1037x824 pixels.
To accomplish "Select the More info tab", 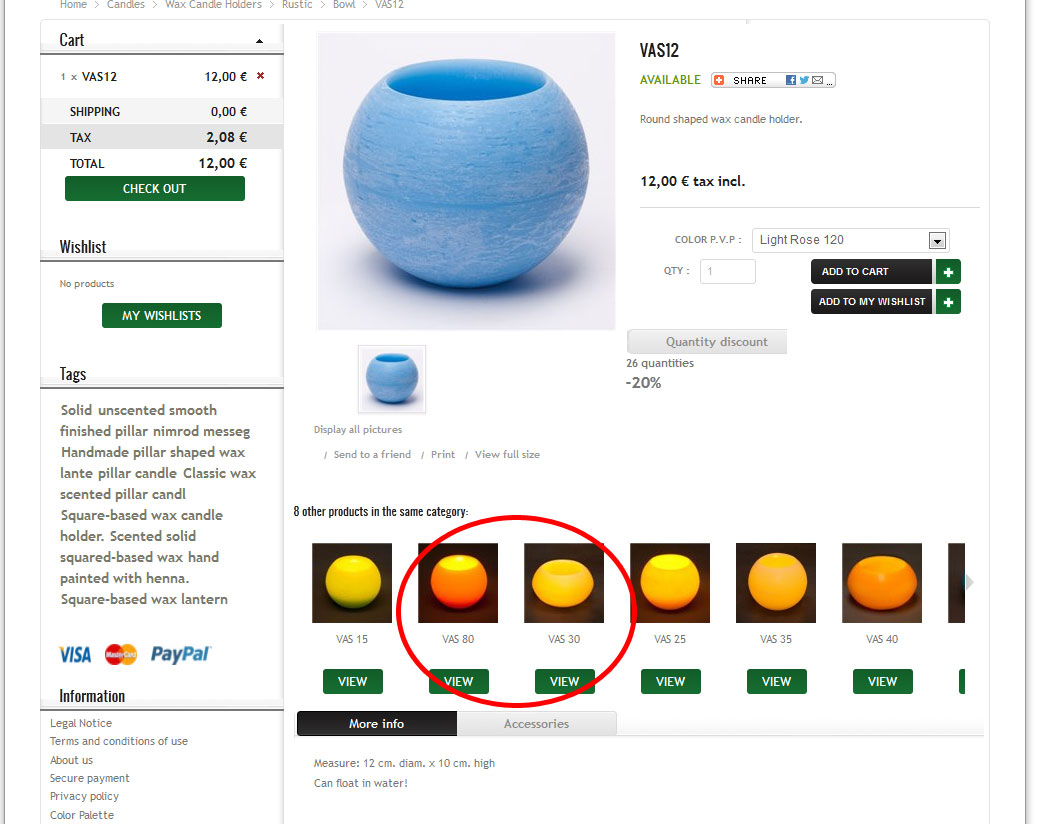I will point(376,723).
